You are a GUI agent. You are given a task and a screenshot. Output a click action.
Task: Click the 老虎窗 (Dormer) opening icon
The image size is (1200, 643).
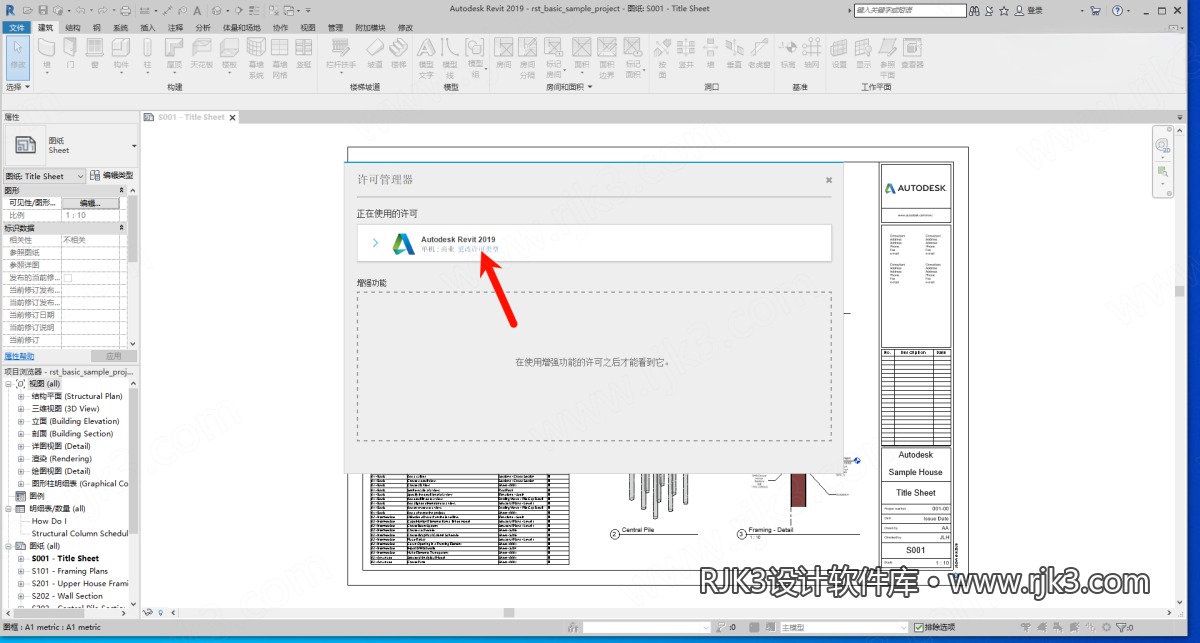760,48
